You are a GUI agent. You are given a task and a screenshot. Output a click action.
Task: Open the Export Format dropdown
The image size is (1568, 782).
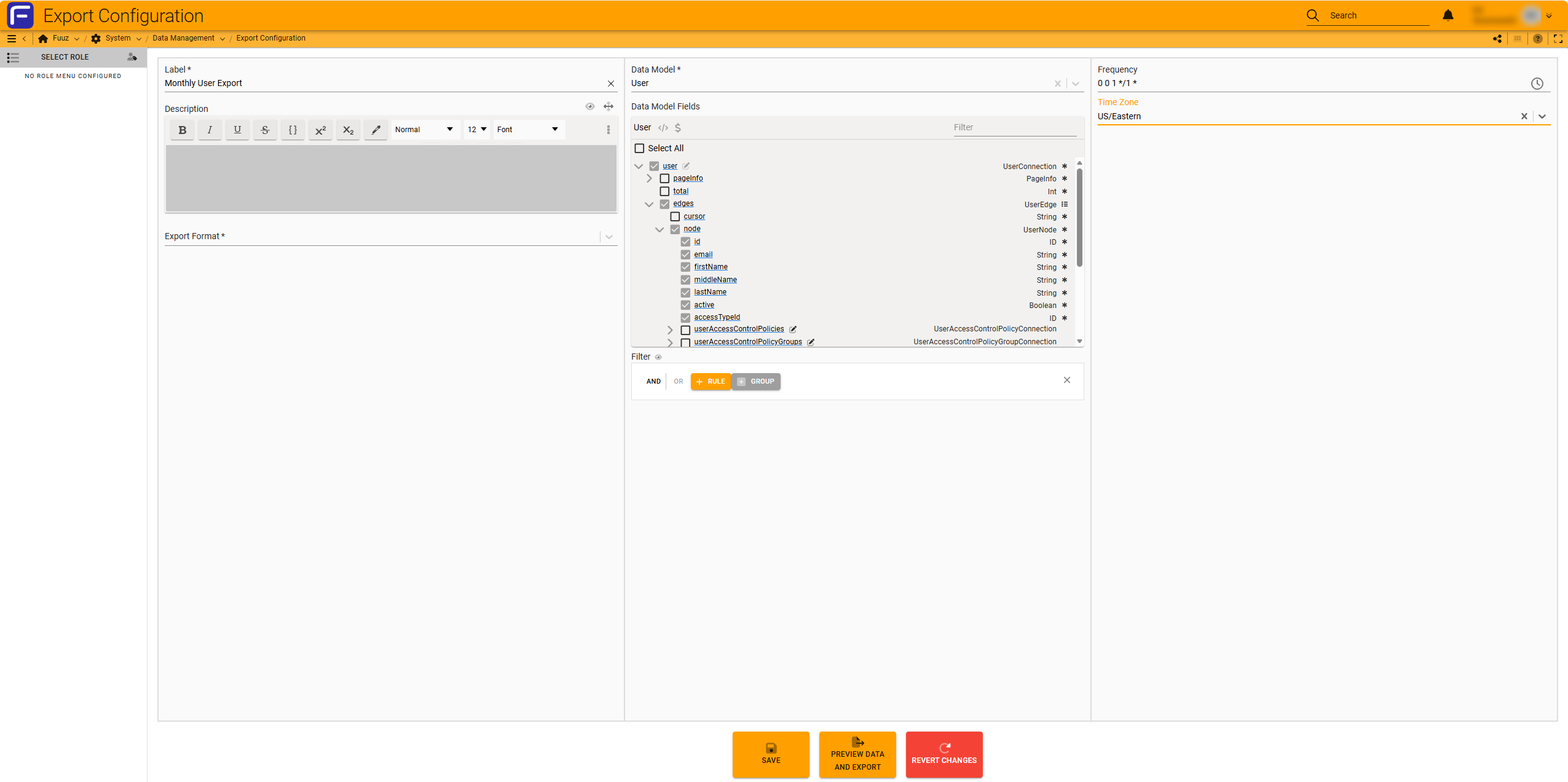[x=609, y=237]
